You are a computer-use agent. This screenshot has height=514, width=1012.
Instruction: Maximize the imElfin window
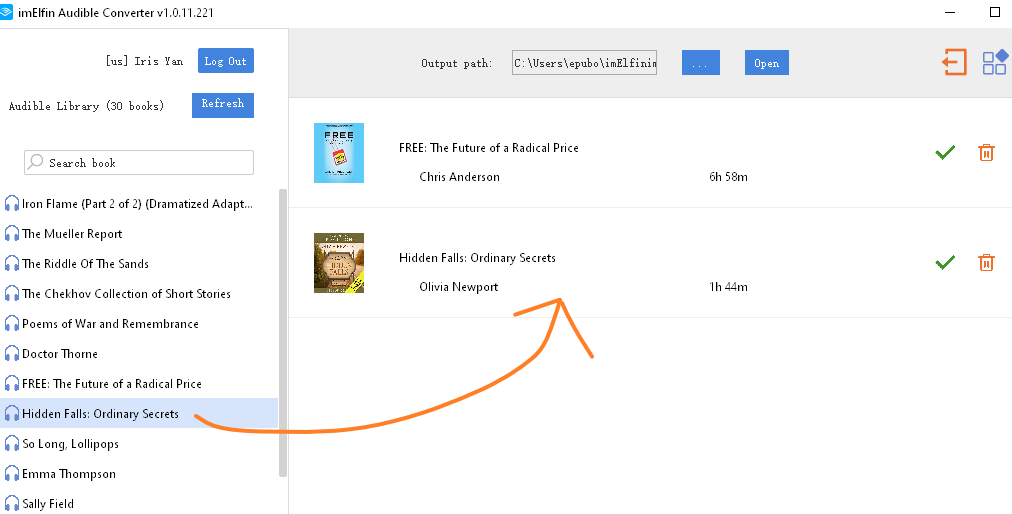[995, 12]
